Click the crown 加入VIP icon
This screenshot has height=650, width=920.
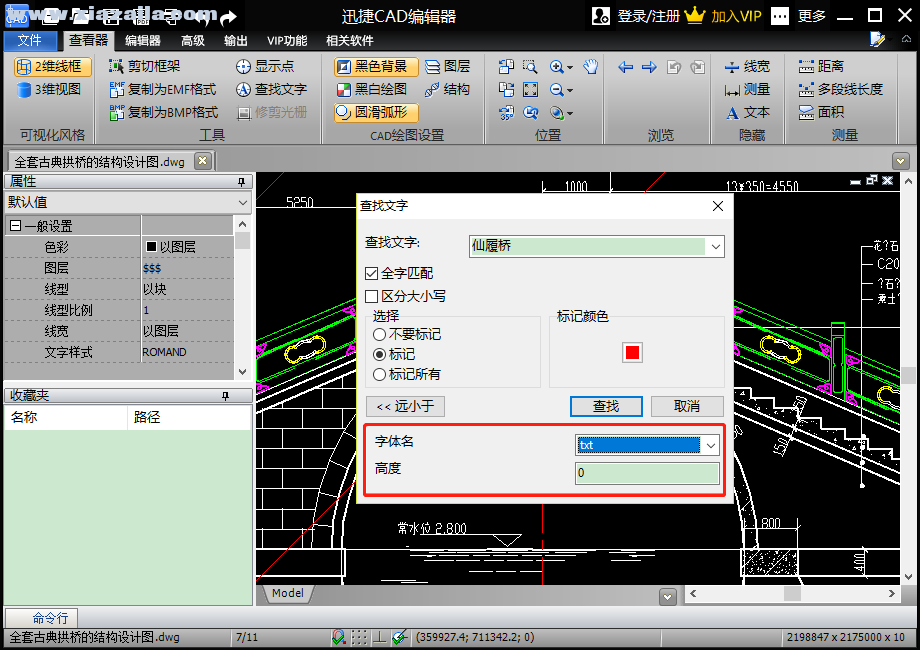(695, 15)
